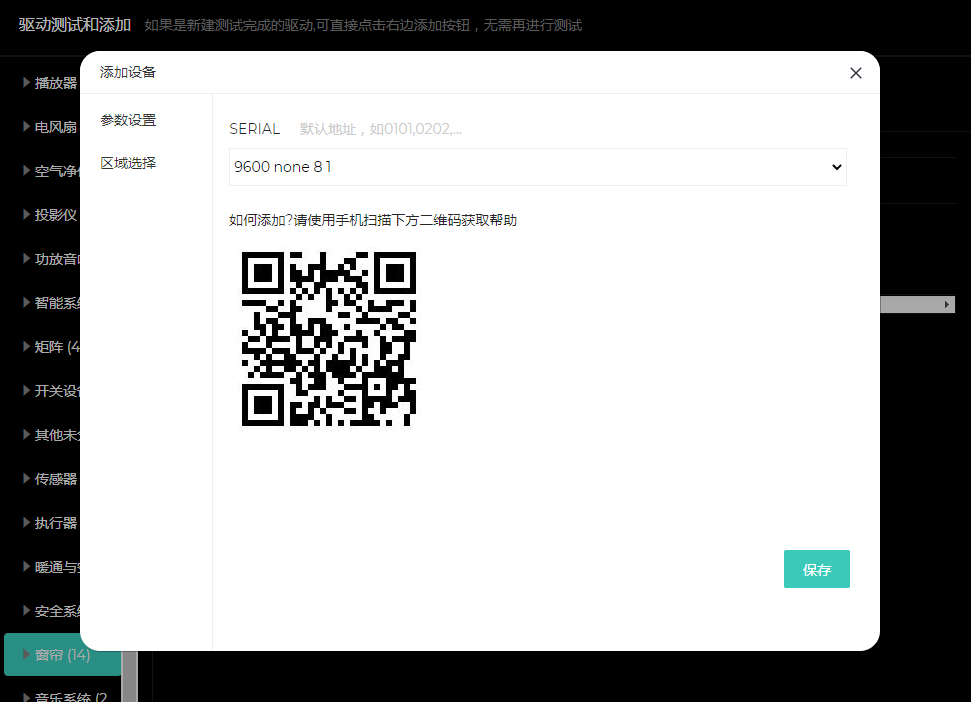Click the SERIAL field label
The width and height of the screenshot is (971, 702).
pyautogui.click(x=255, y=129)
